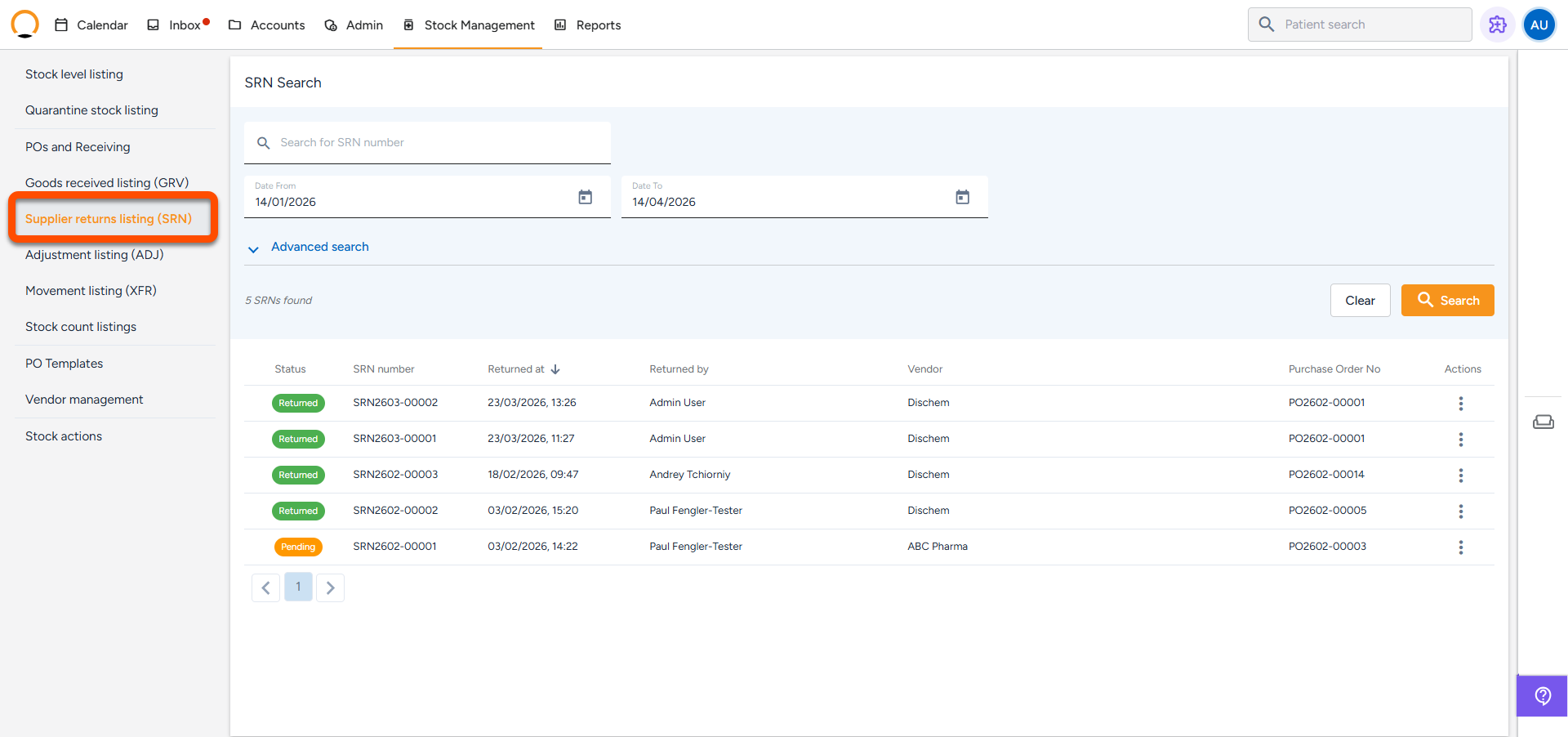Open the Date To calendar picker

coord(962,197)
